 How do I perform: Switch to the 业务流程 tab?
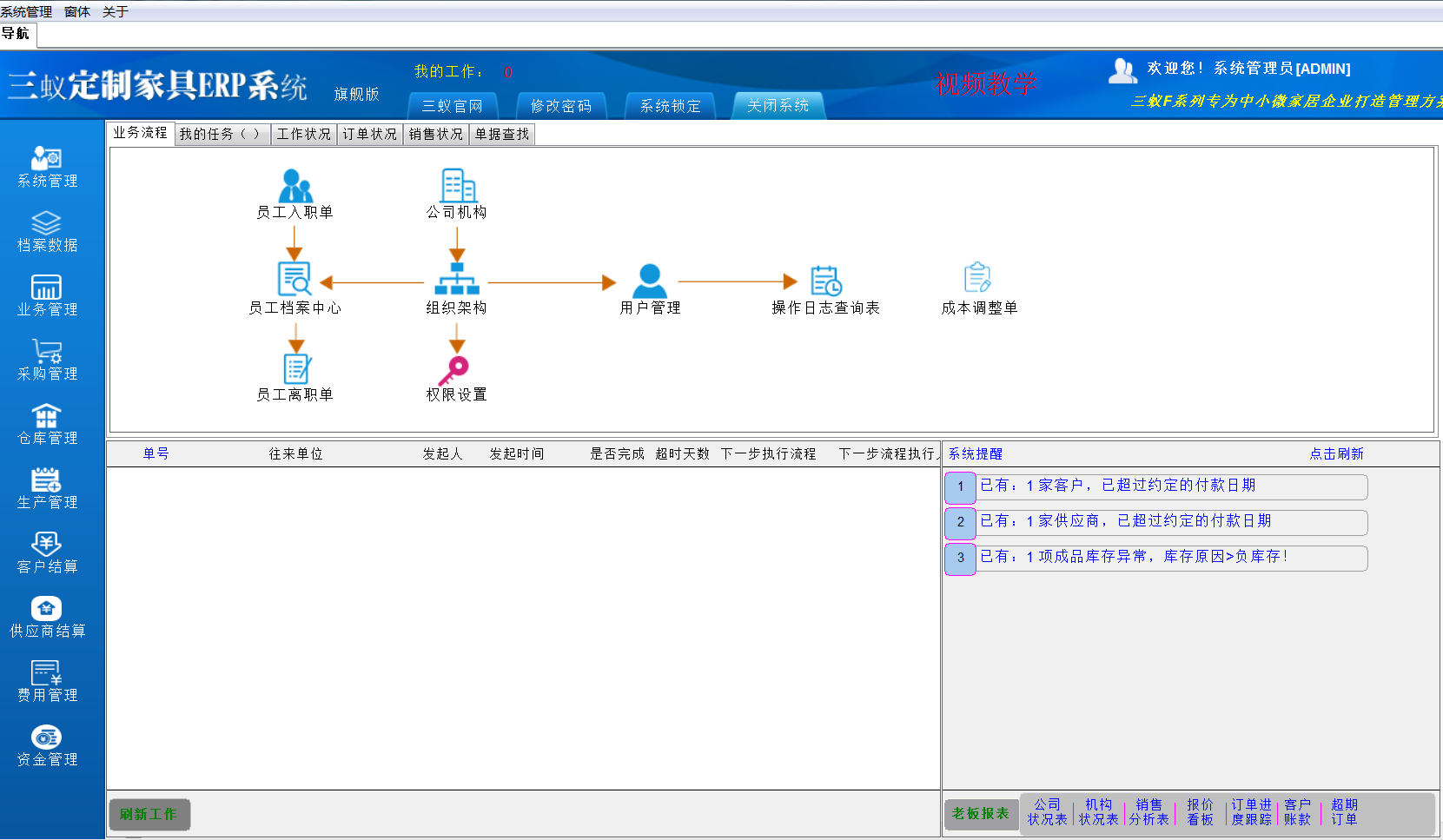click(x=140, y=133)
